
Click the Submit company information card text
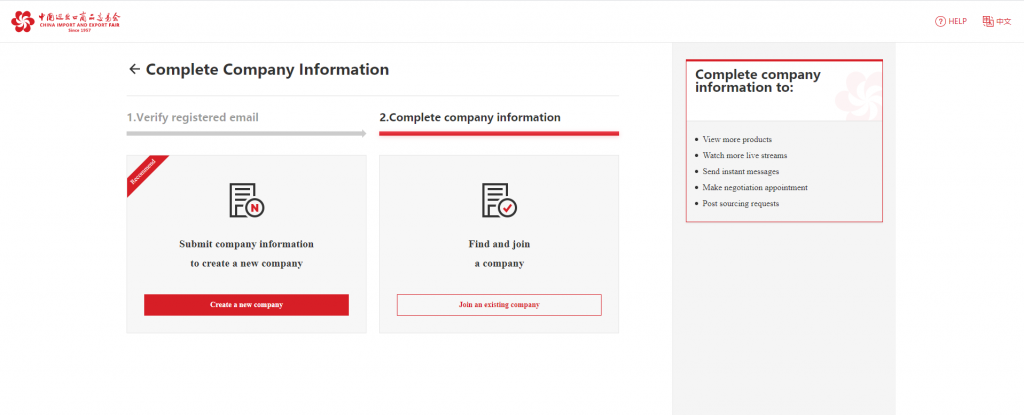click(246, 254)
